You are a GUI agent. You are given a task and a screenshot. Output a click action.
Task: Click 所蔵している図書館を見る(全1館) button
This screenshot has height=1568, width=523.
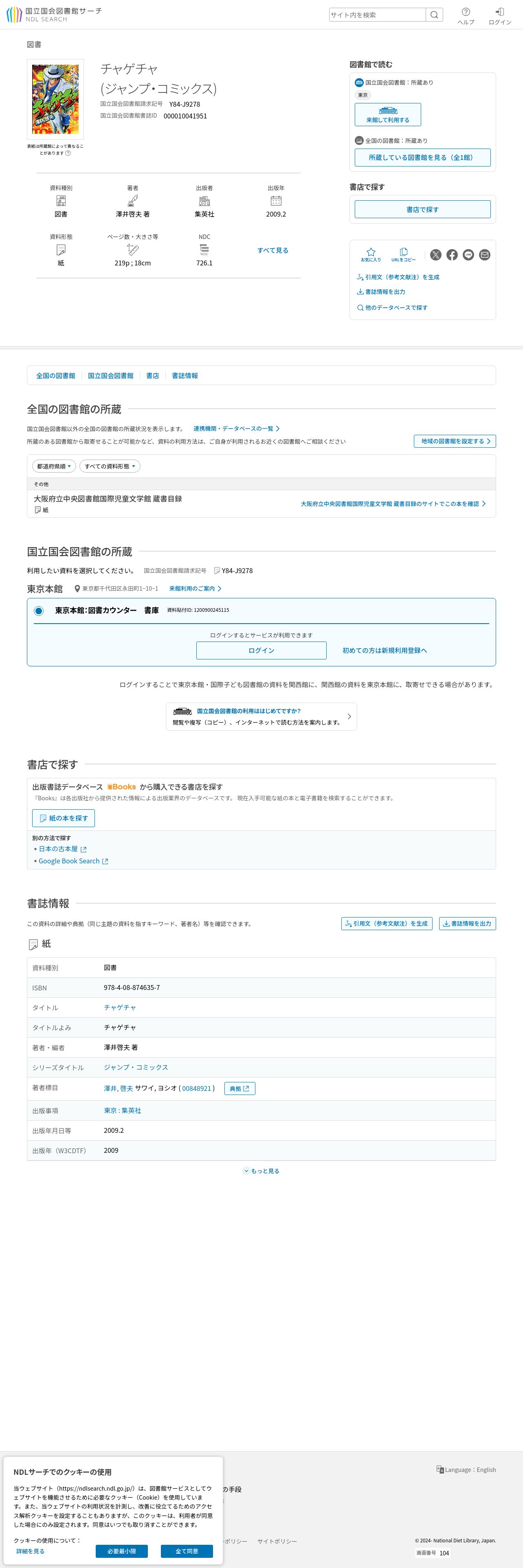point(422,157)
